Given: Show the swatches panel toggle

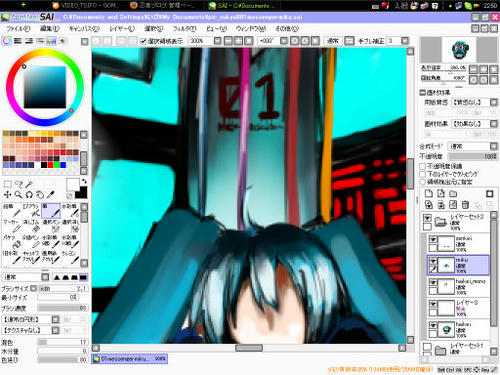Looking at the screenshot, I should coord(51,41).
